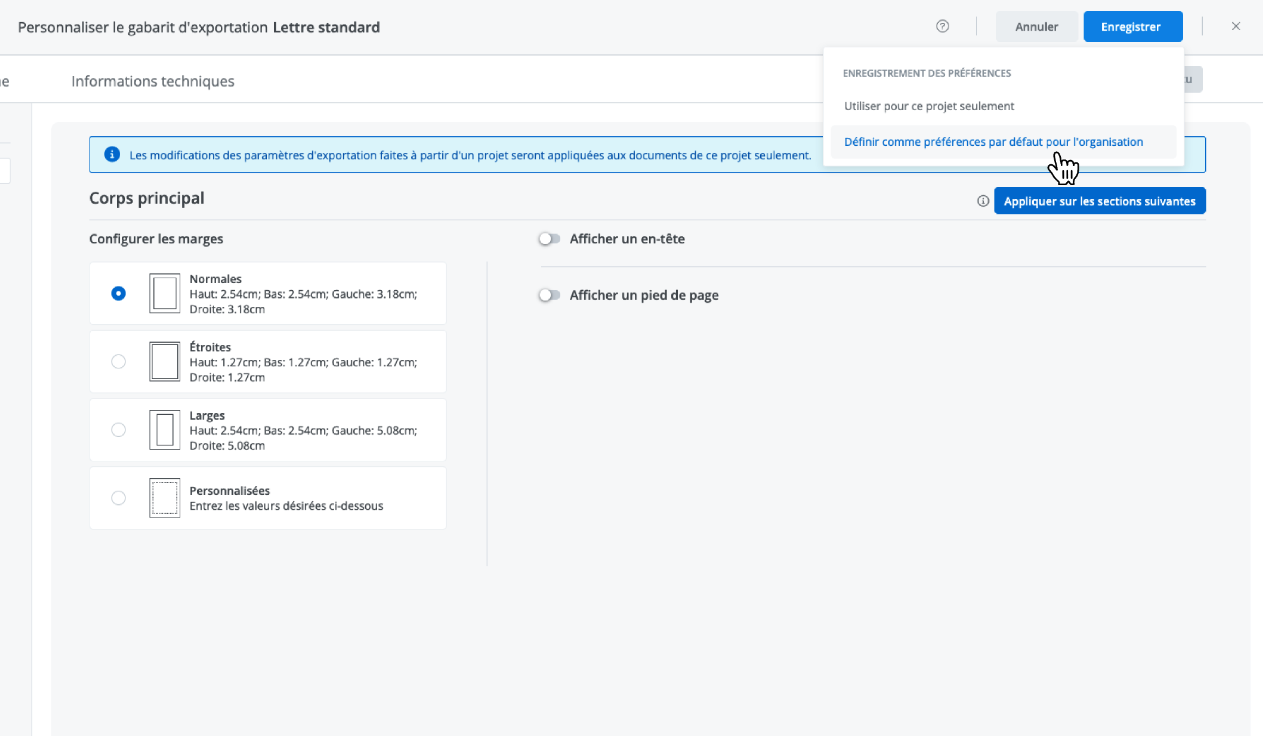This screenshot has width=1263, height=736.
Task: Click the Larges margin page icon
Action: pos(164,430)
